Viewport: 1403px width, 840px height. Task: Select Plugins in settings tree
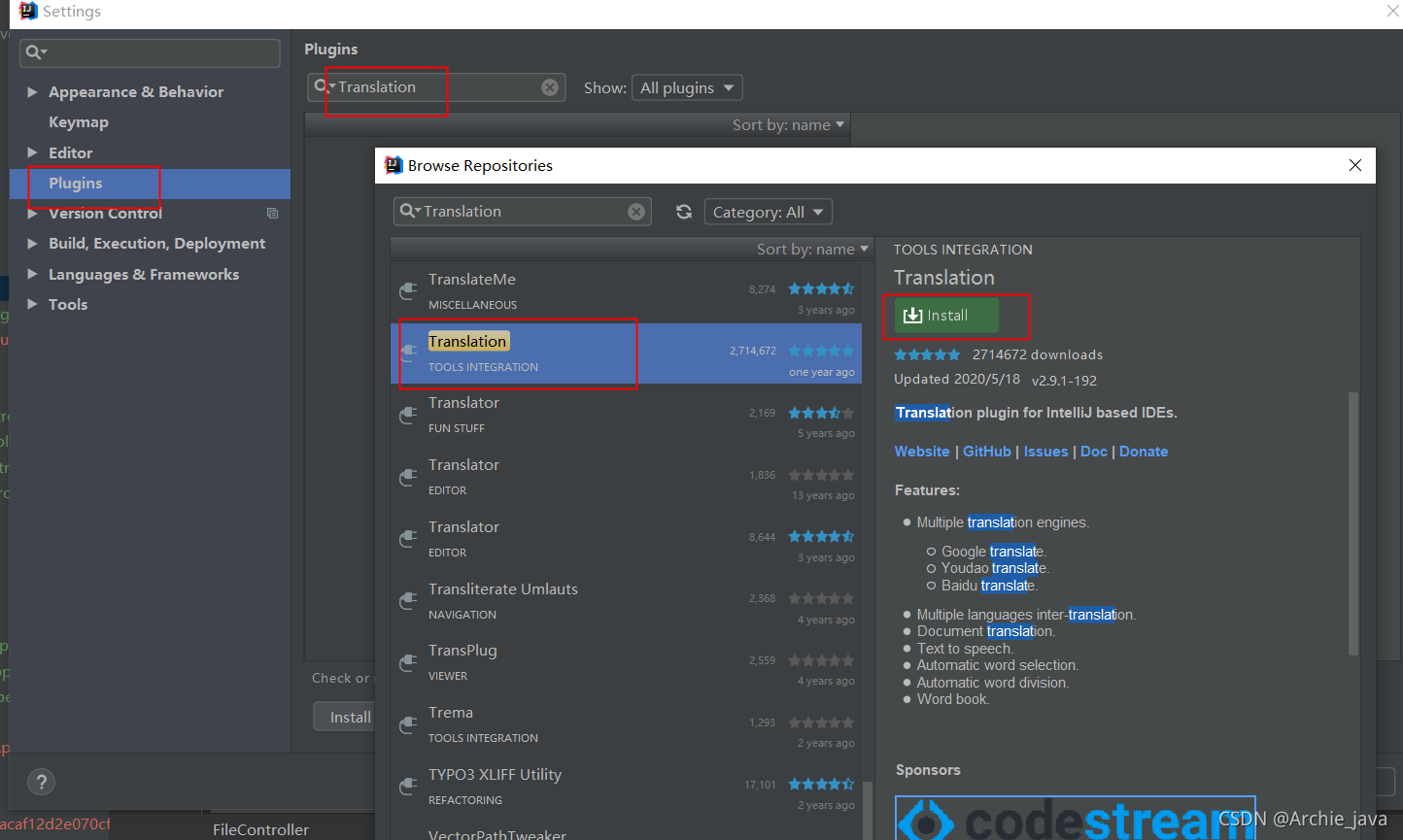pyautogui.click(x=150, y=184)
